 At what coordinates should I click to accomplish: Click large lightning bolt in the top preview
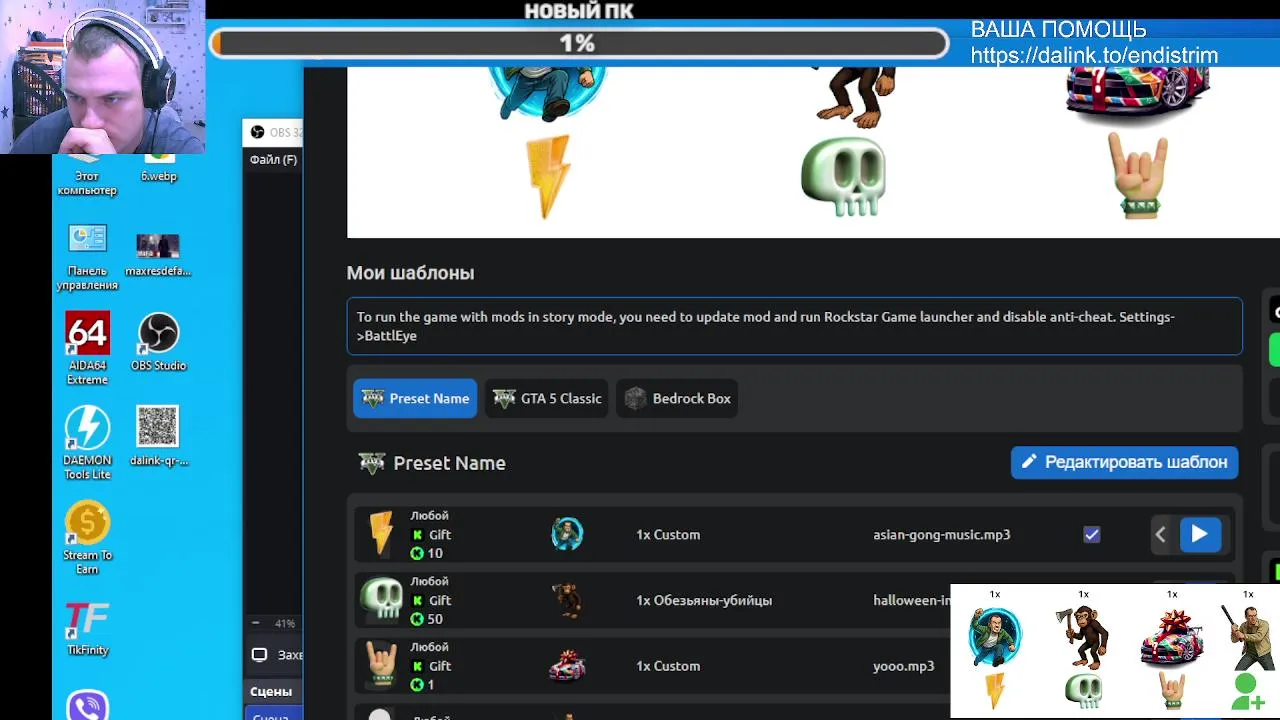point(548,177)
